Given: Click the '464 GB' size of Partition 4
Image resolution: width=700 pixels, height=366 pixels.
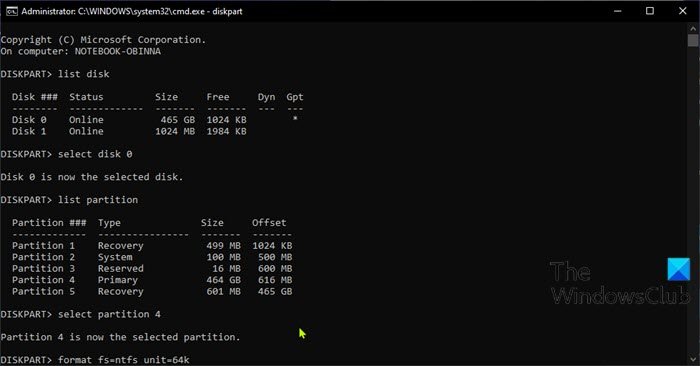Looking at the screenshot, I should pyautogui.click(x=223, y=280).
